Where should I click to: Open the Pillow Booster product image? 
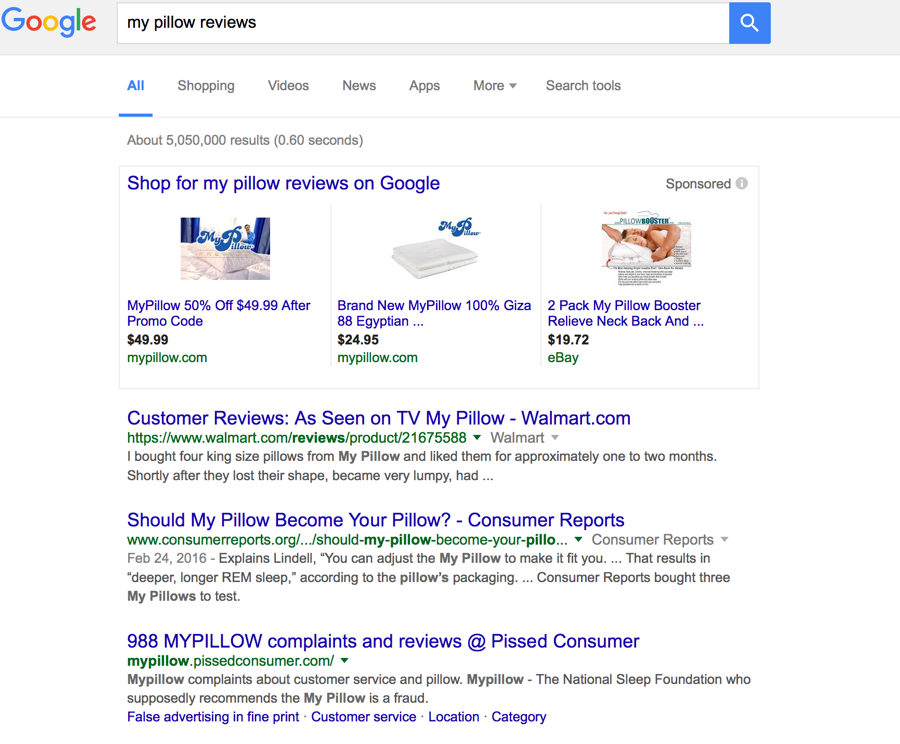pyautogui.click(x=646, y=248)
